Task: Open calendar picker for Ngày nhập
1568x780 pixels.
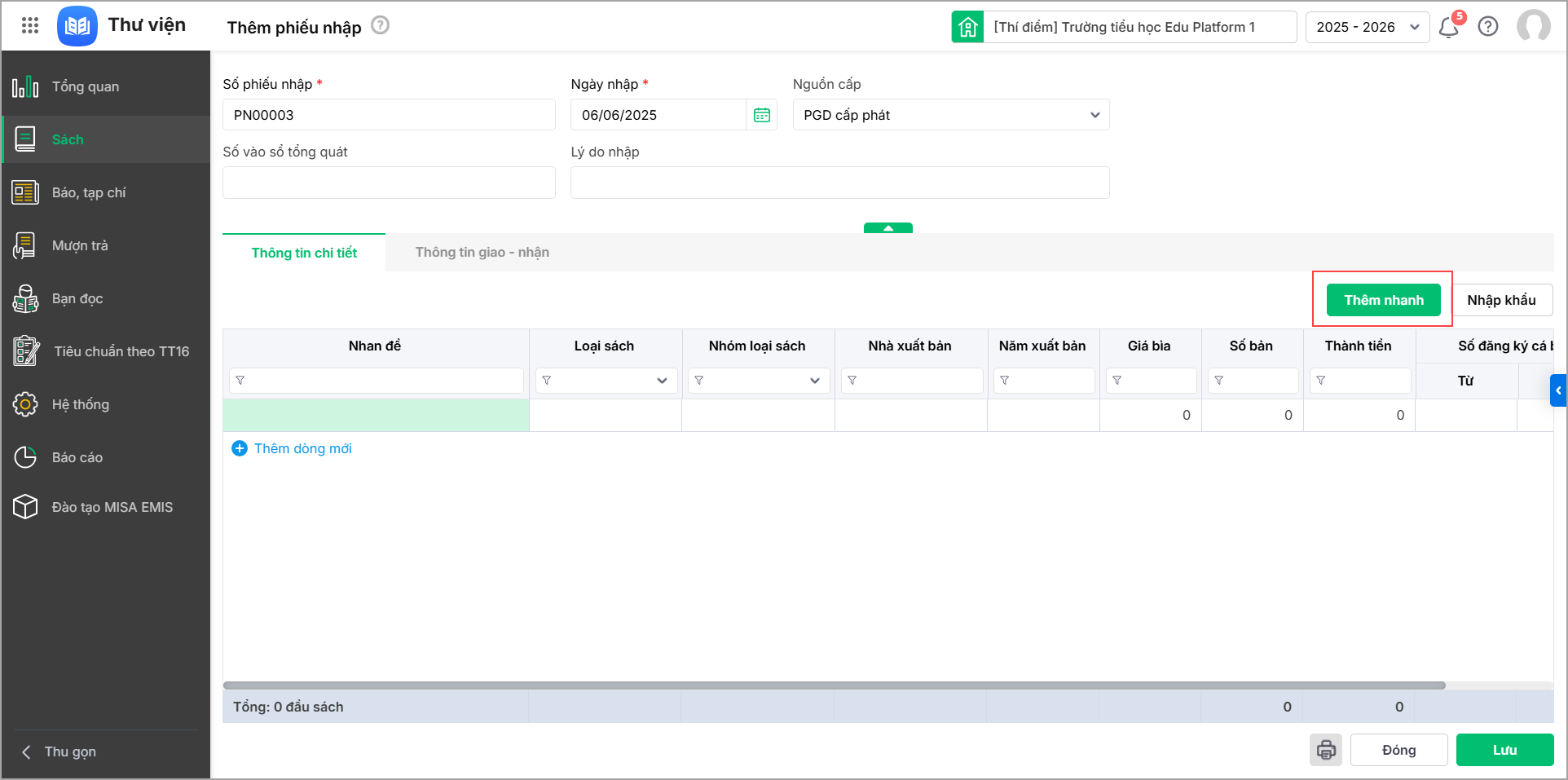Action: tap(762, 115)
